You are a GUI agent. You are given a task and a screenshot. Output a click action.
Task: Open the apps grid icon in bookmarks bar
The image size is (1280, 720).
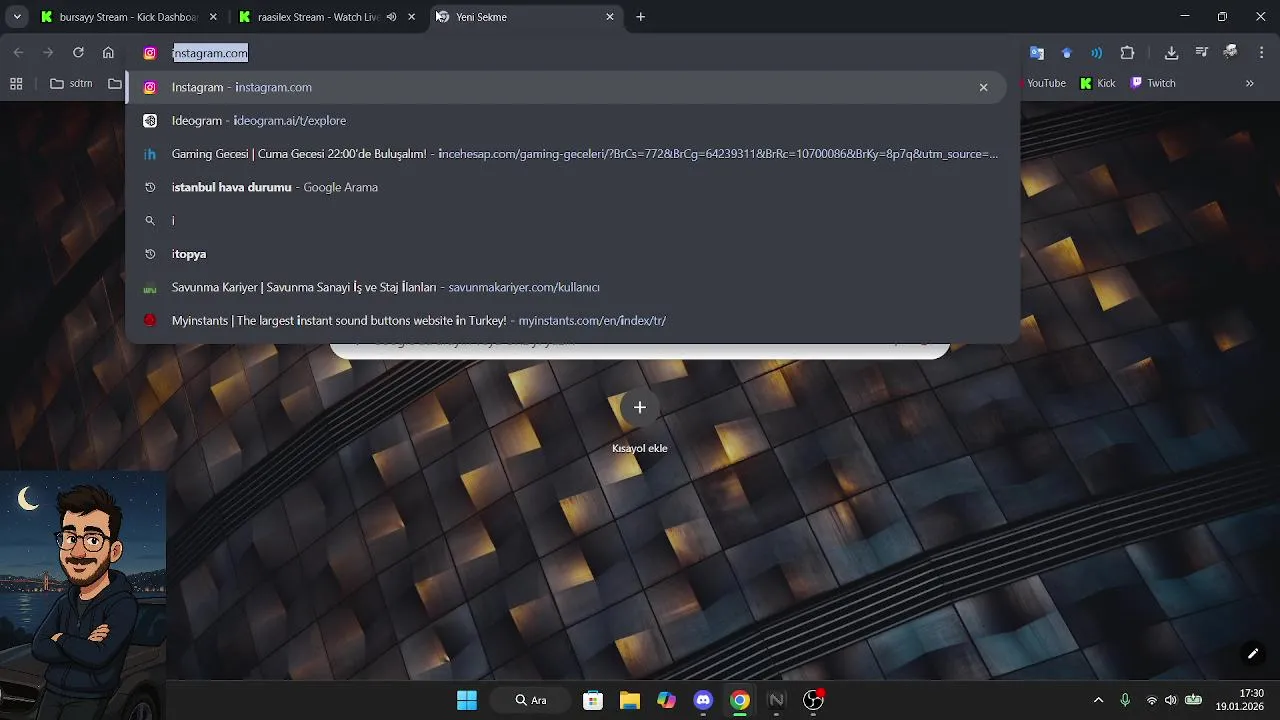pyautogui.click(x=16, y=84)
